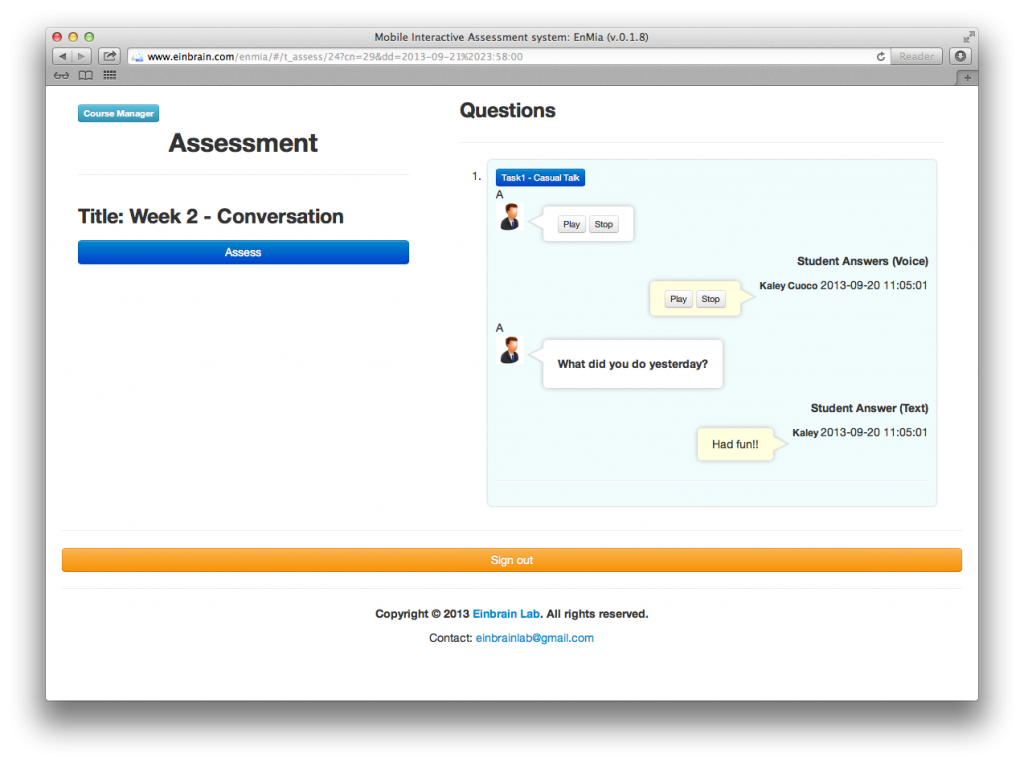The image size is (1024, 764).
Task: Open the Einbrain Lab link
Action: [x=506, y=614]
